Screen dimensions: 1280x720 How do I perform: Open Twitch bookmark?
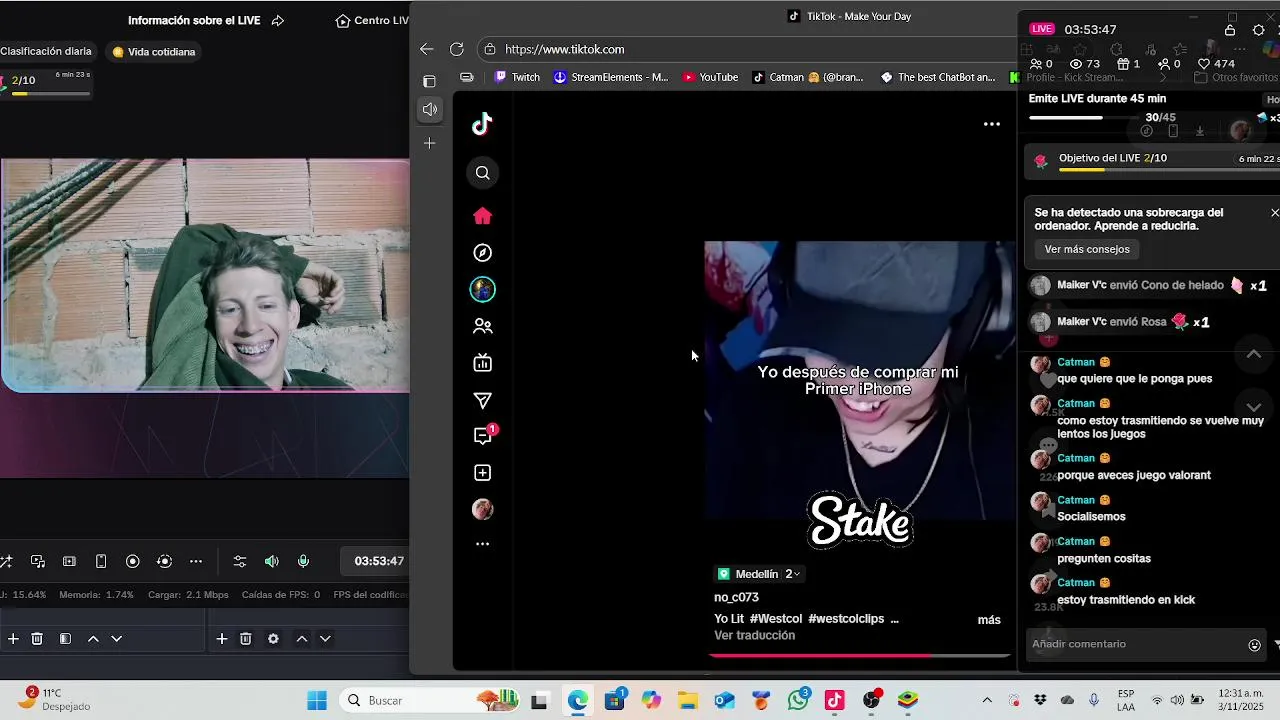(517, 77)
